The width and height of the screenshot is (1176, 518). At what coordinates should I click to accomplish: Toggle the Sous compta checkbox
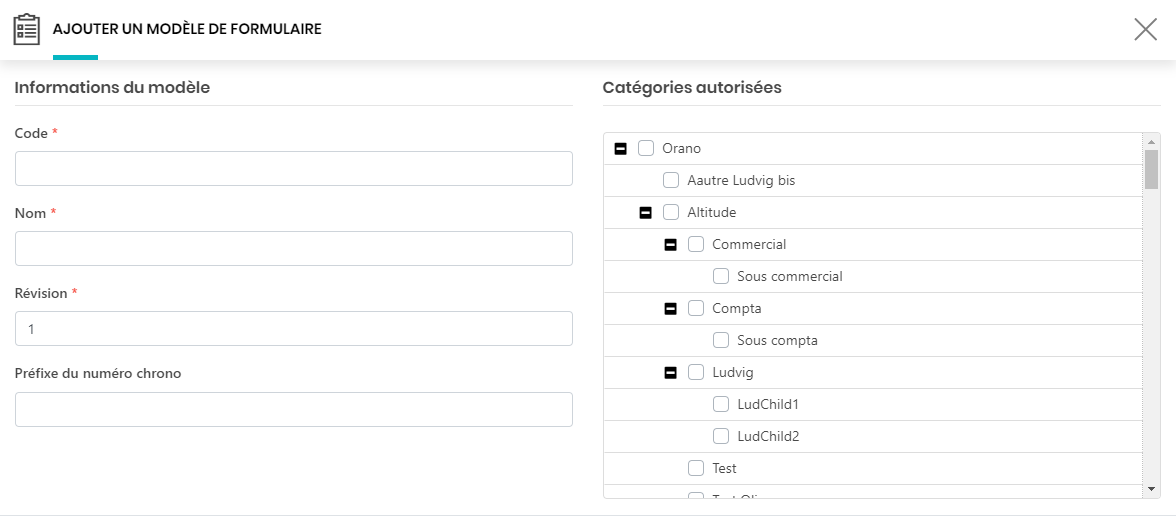(x=721, y=340)
